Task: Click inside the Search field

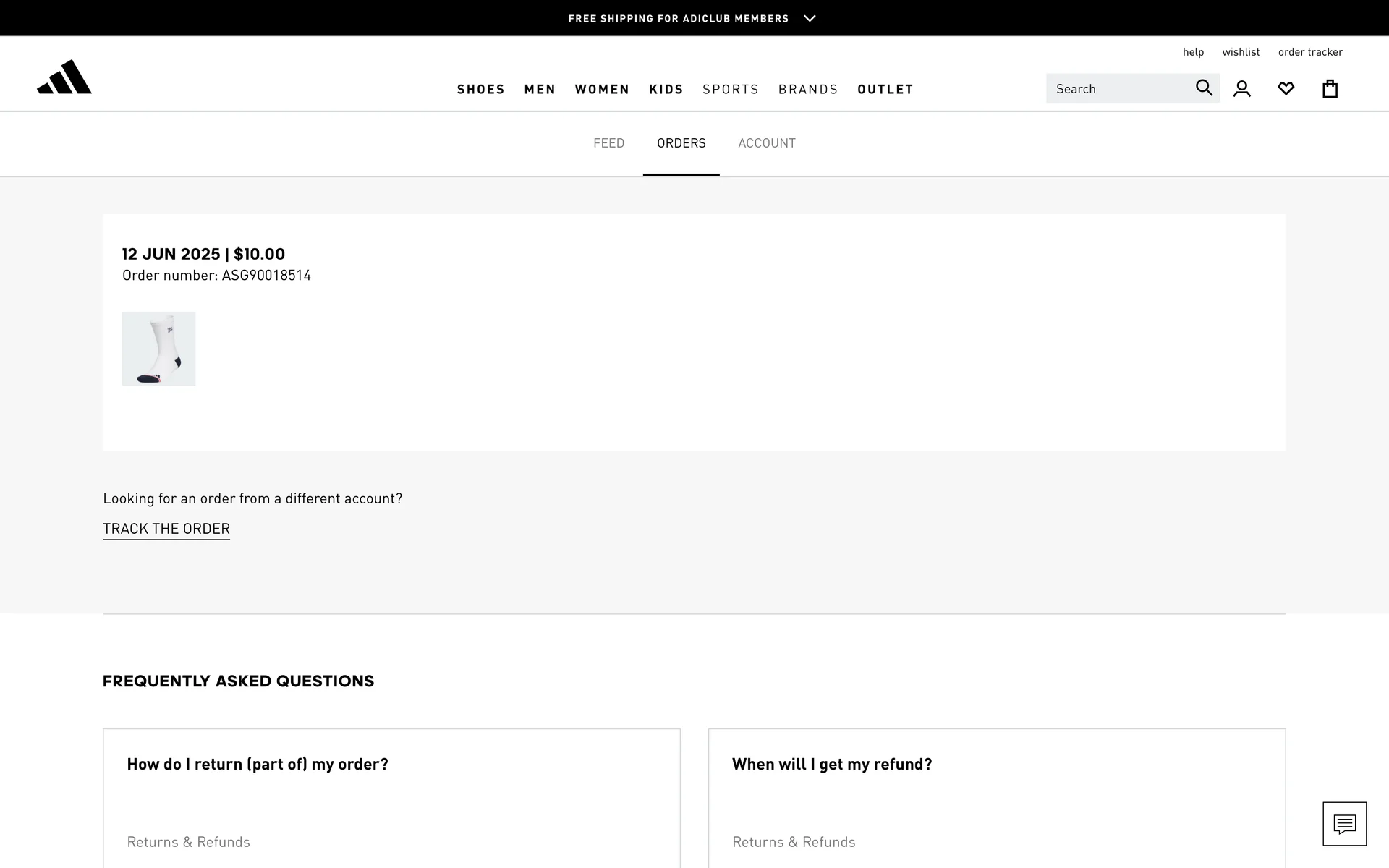Action: pos(1118,89)
